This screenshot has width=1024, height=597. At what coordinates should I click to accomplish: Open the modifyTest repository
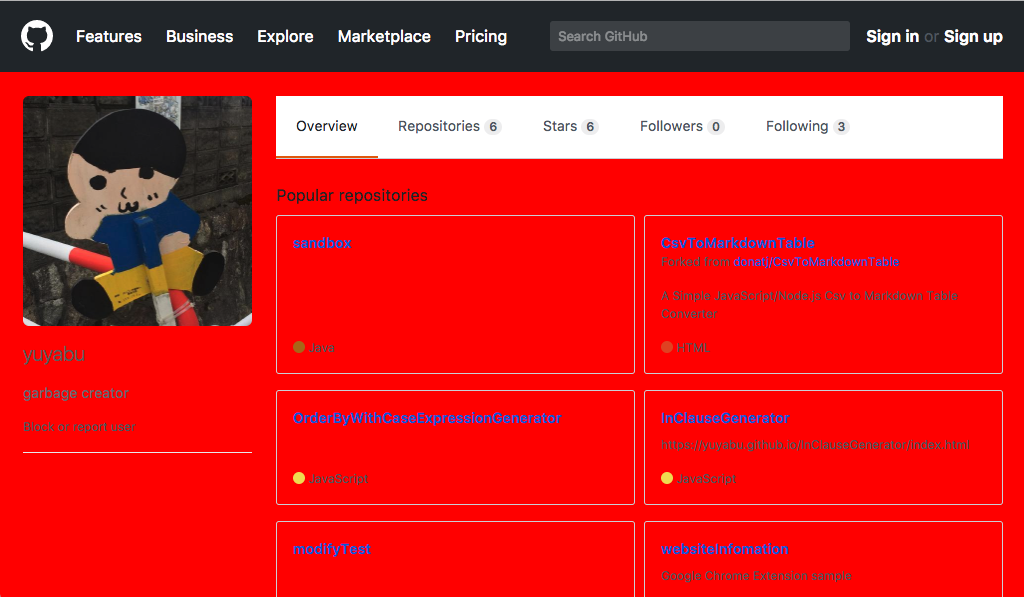click(x=331, y=549)
